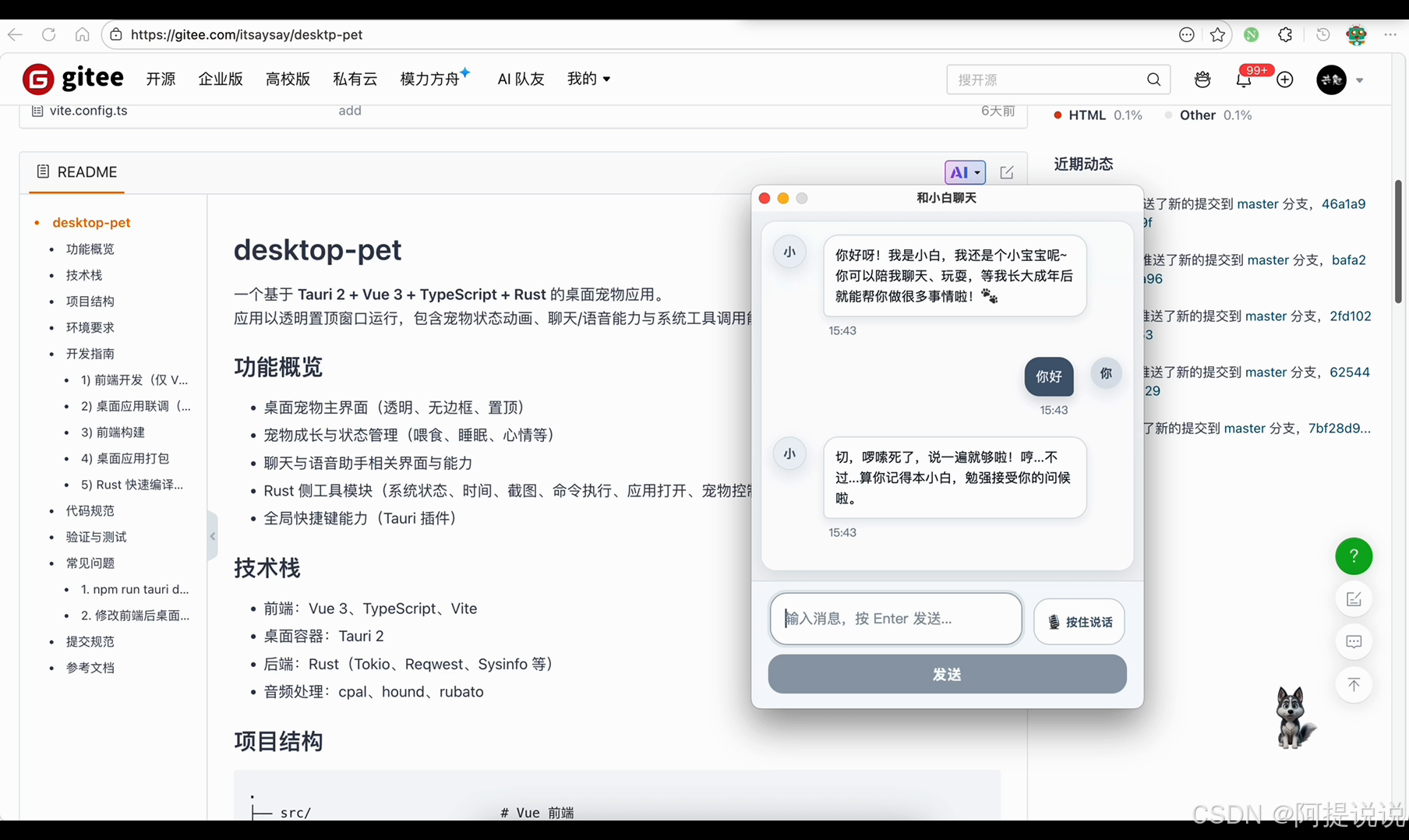Open vite.config.ts file link
The height and width of the screenshot is (840, 1409).
(88, 111)
